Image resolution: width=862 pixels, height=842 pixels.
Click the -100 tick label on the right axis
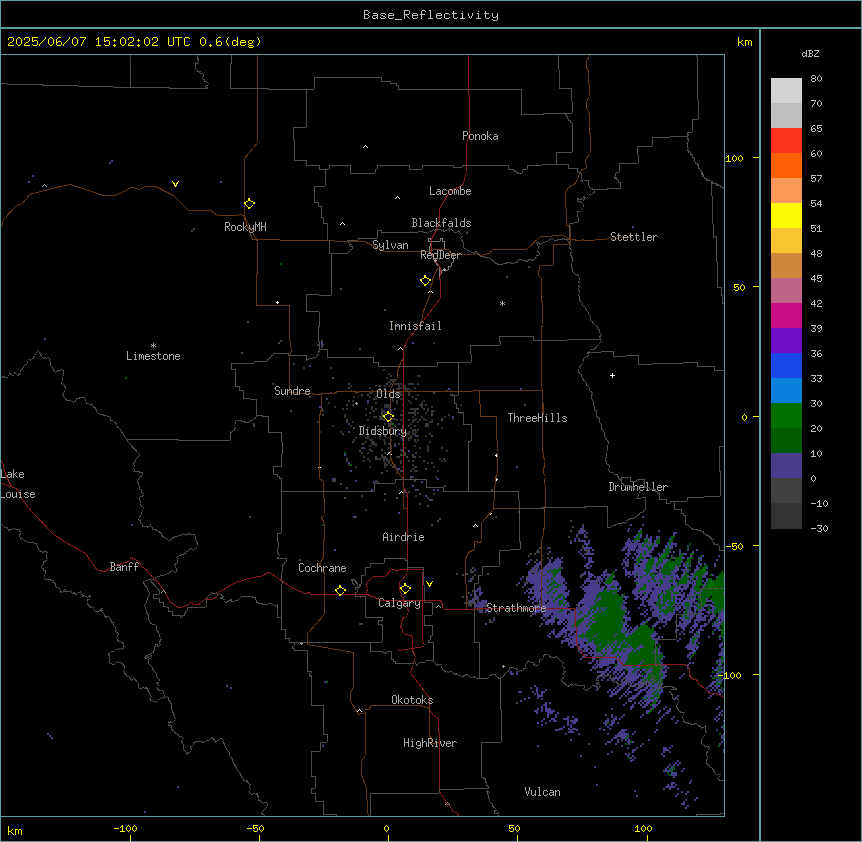click(730, 675)
